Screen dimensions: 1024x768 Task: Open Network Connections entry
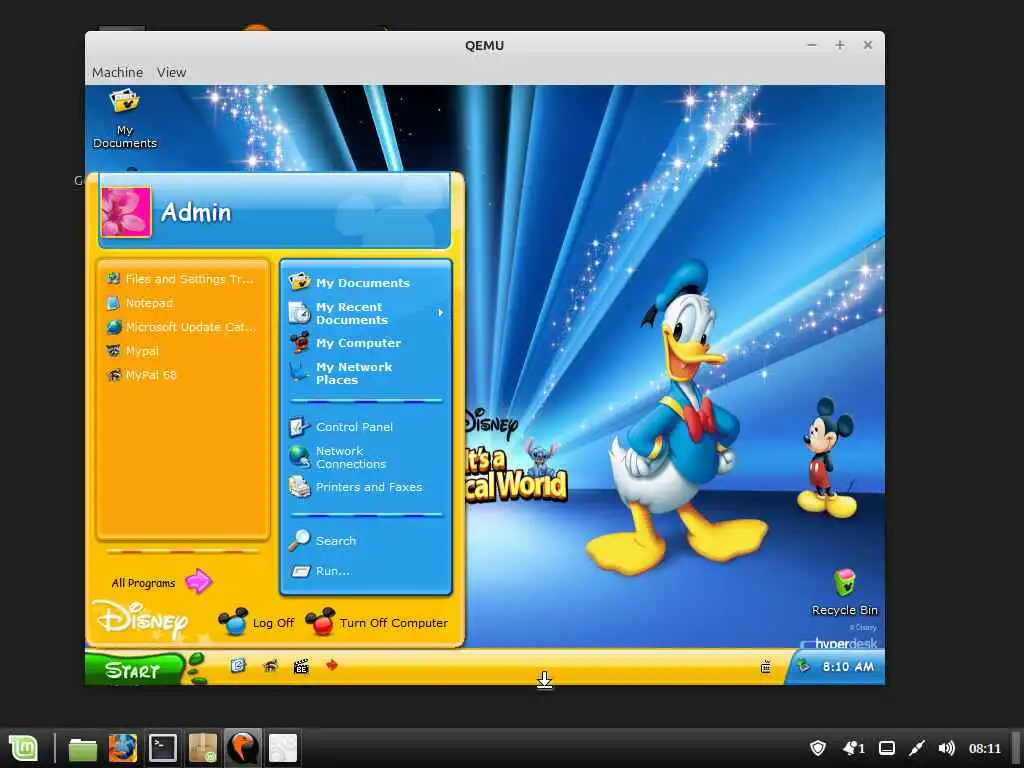(x=338, y=457)
